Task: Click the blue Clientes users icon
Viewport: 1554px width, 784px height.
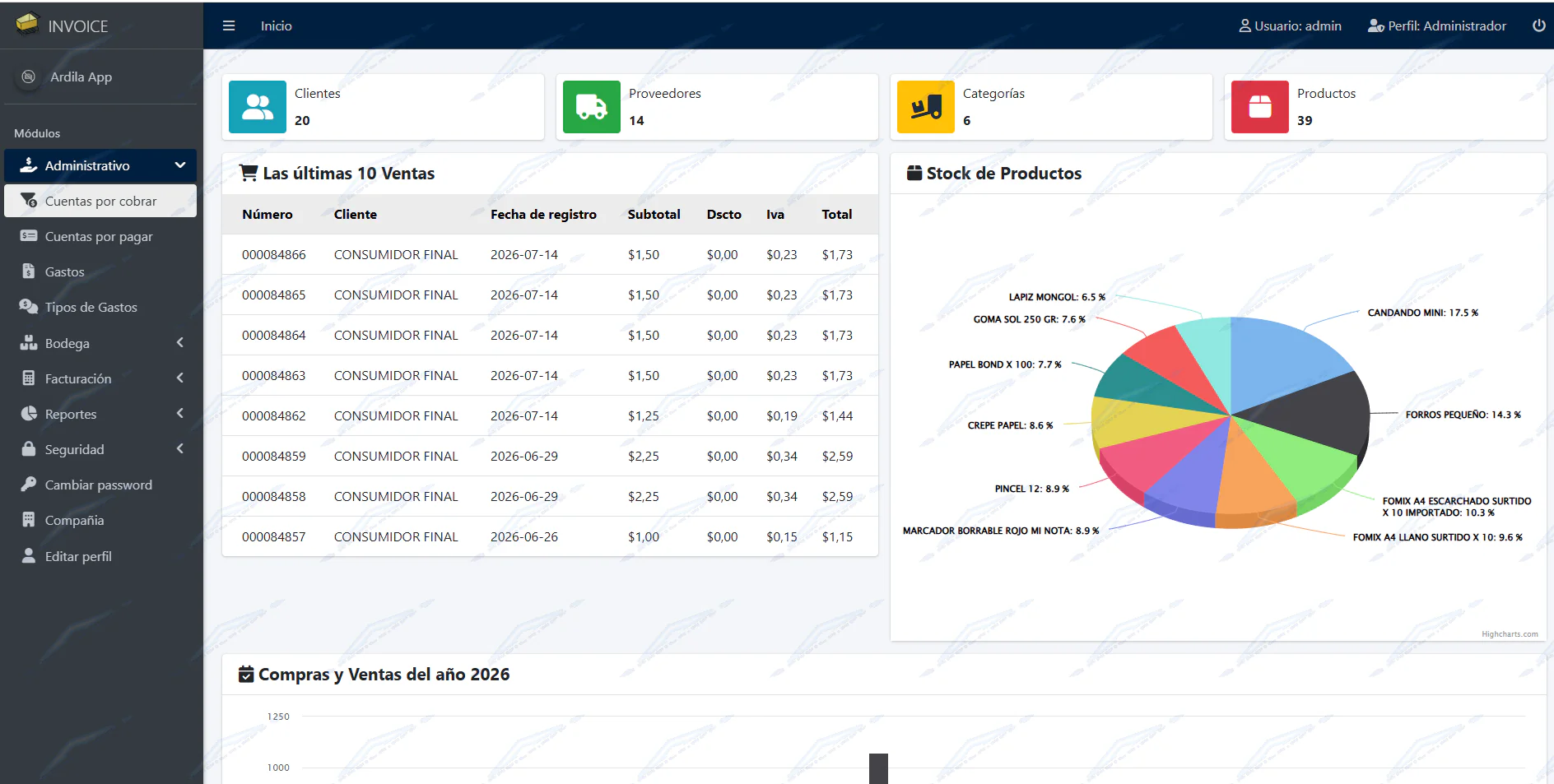Action: pos(258,107)
